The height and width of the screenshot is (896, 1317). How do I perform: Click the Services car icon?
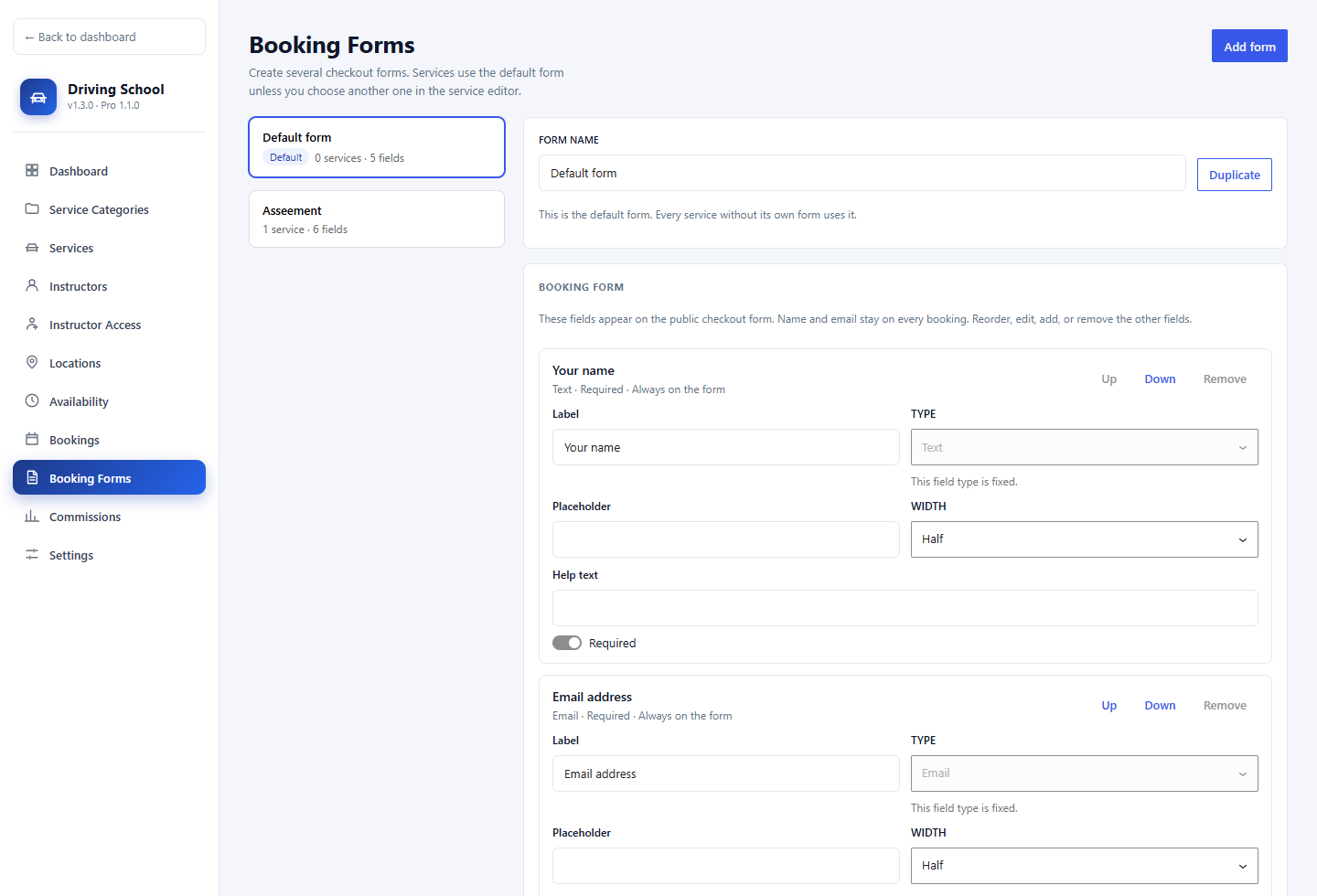pyautogui.click(x=32, y=248)
